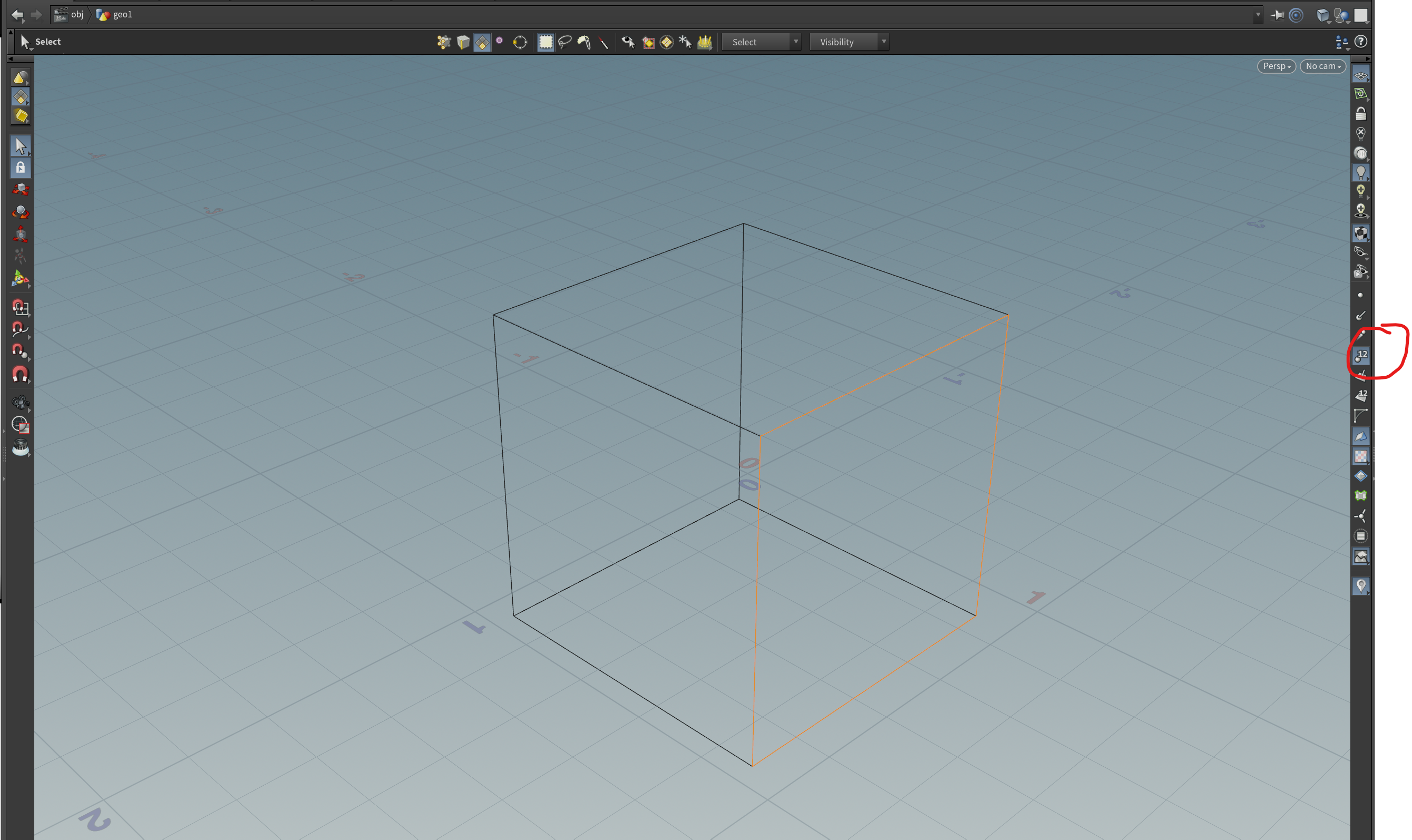This screenshot has height=840, width=1412.
Task: Lock the camera to view
Action: [x=1360, y=114]
